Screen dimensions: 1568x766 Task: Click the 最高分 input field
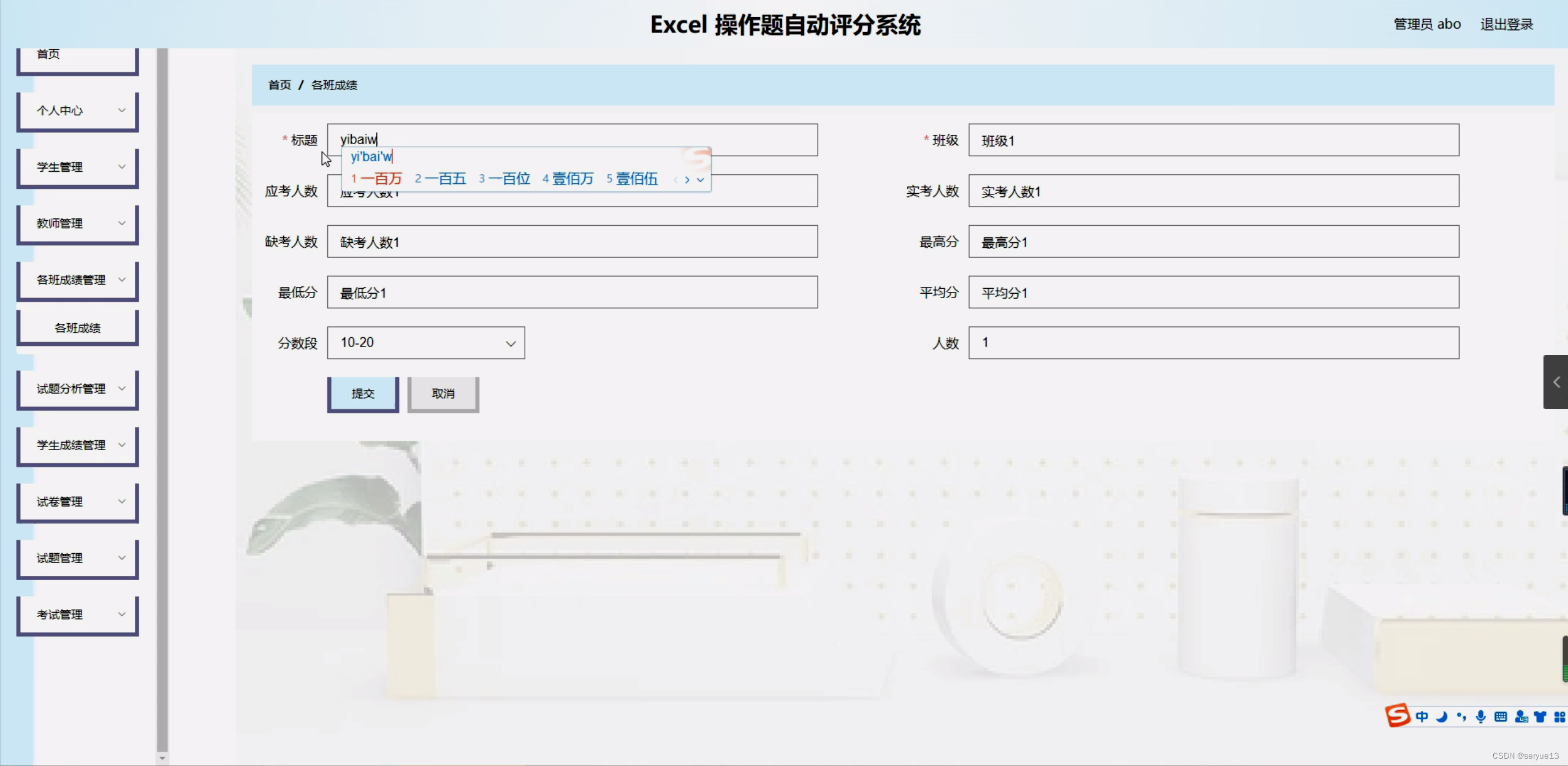1213,242
